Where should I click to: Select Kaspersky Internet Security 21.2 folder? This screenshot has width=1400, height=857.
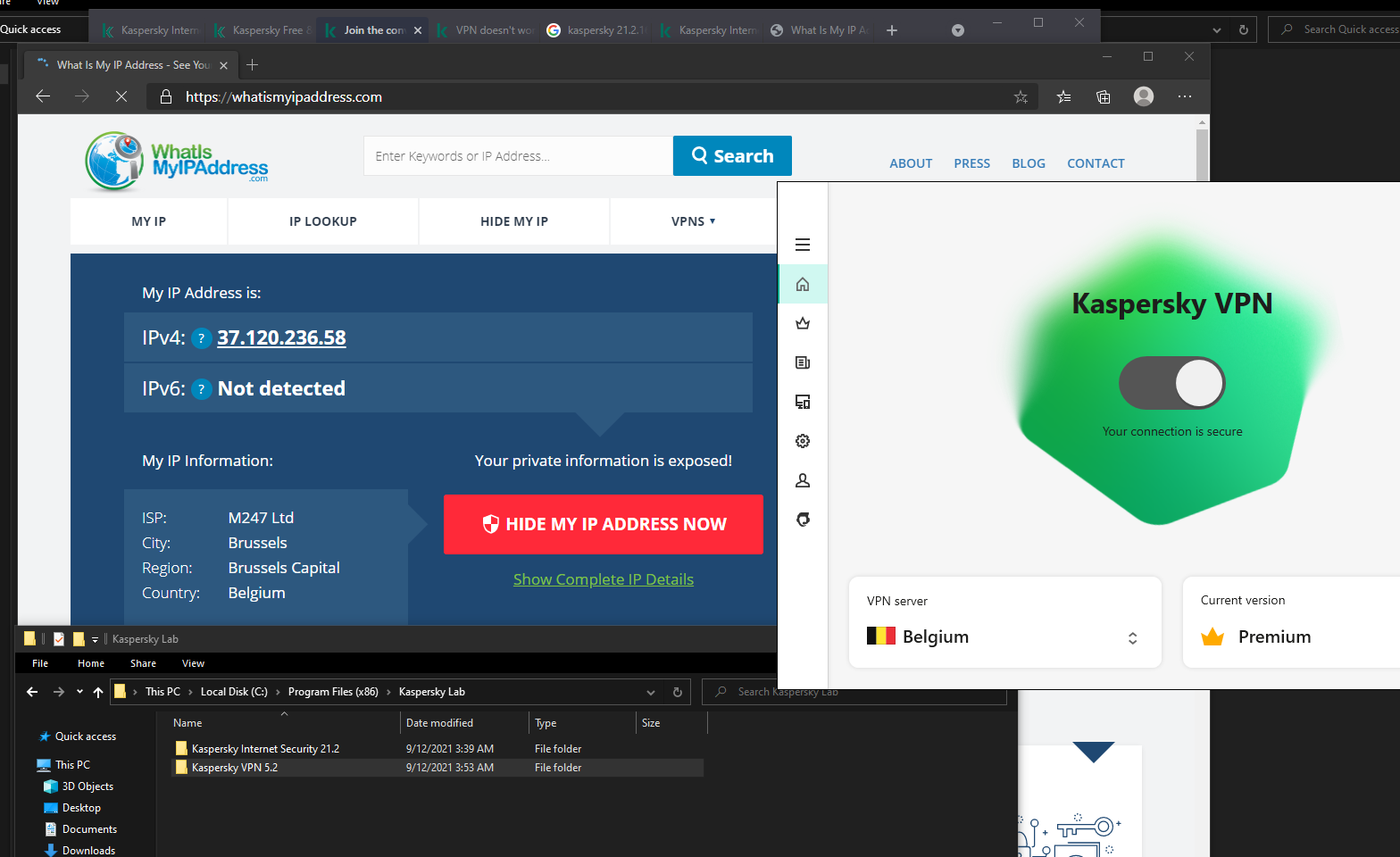coord(265,749)
